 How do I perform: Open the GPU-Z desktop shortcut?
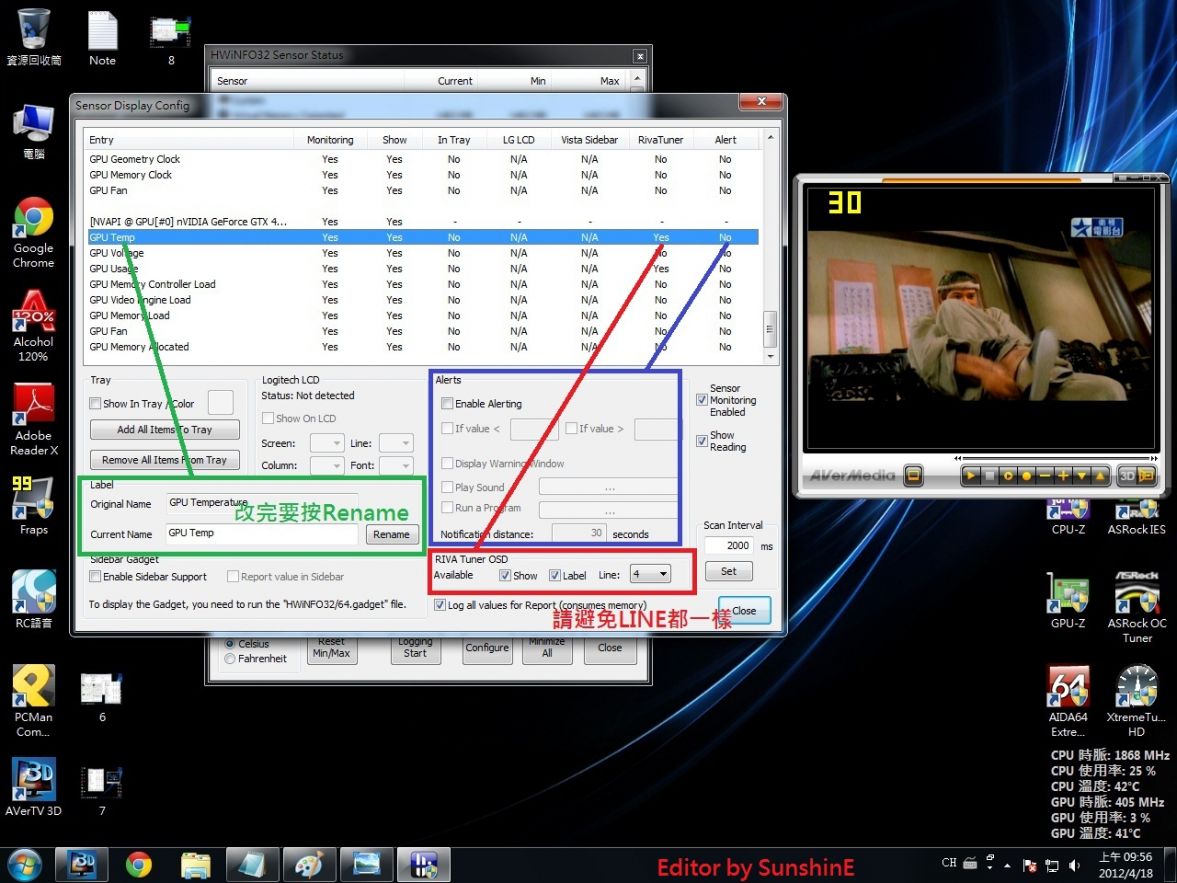pos(1067,601)
